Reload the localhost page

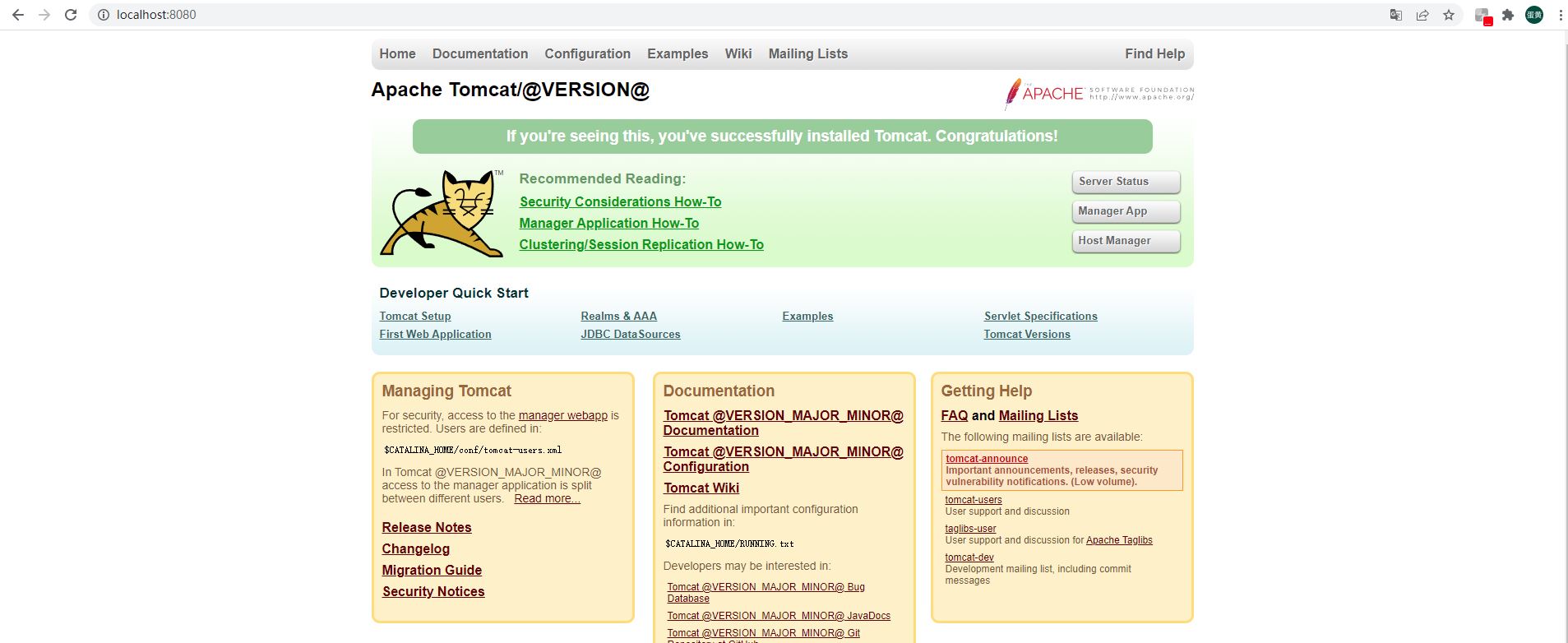(x=71, y=15)
